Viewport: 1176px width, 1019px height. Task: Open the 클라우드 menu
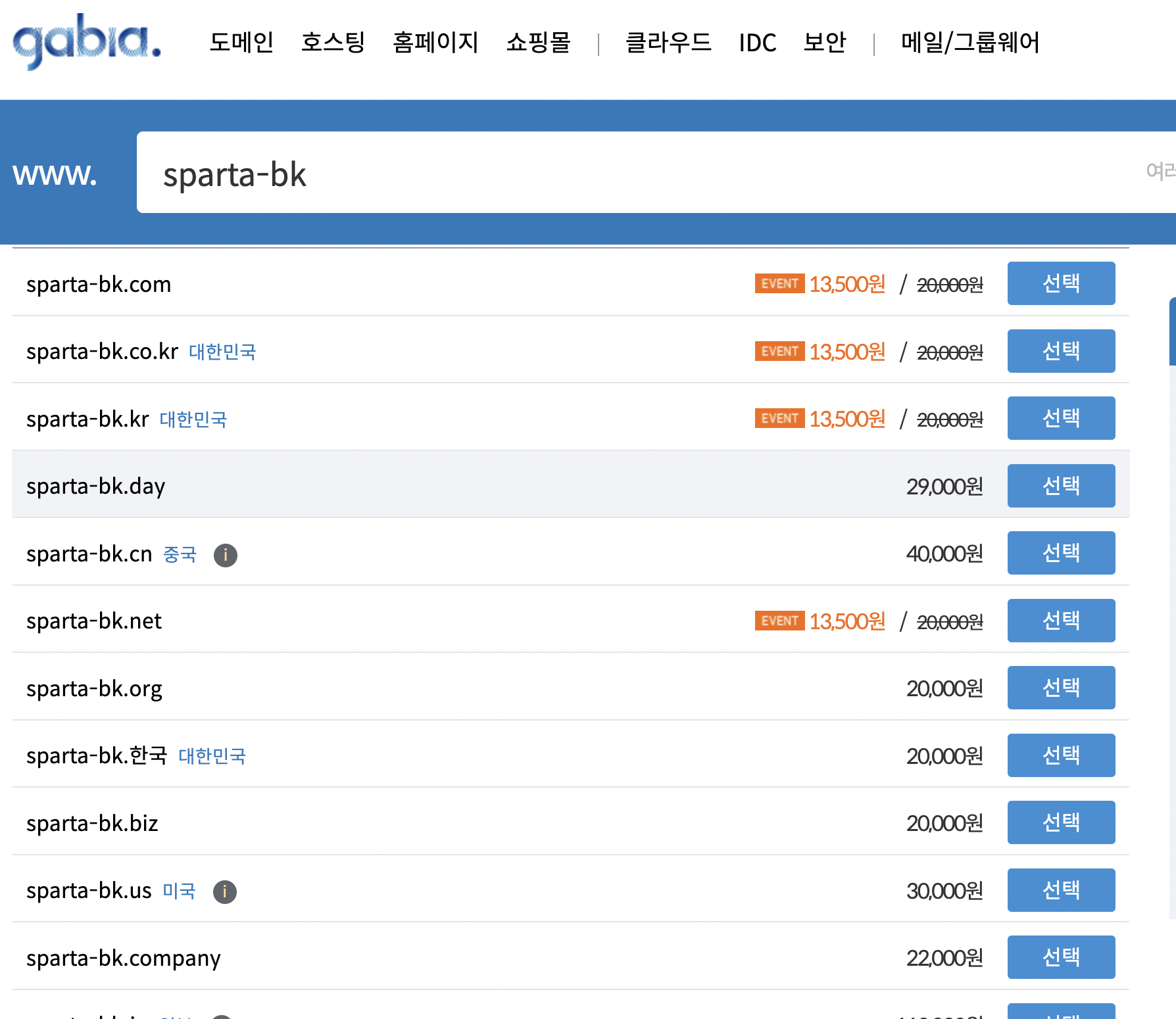[x=668, y=42]
